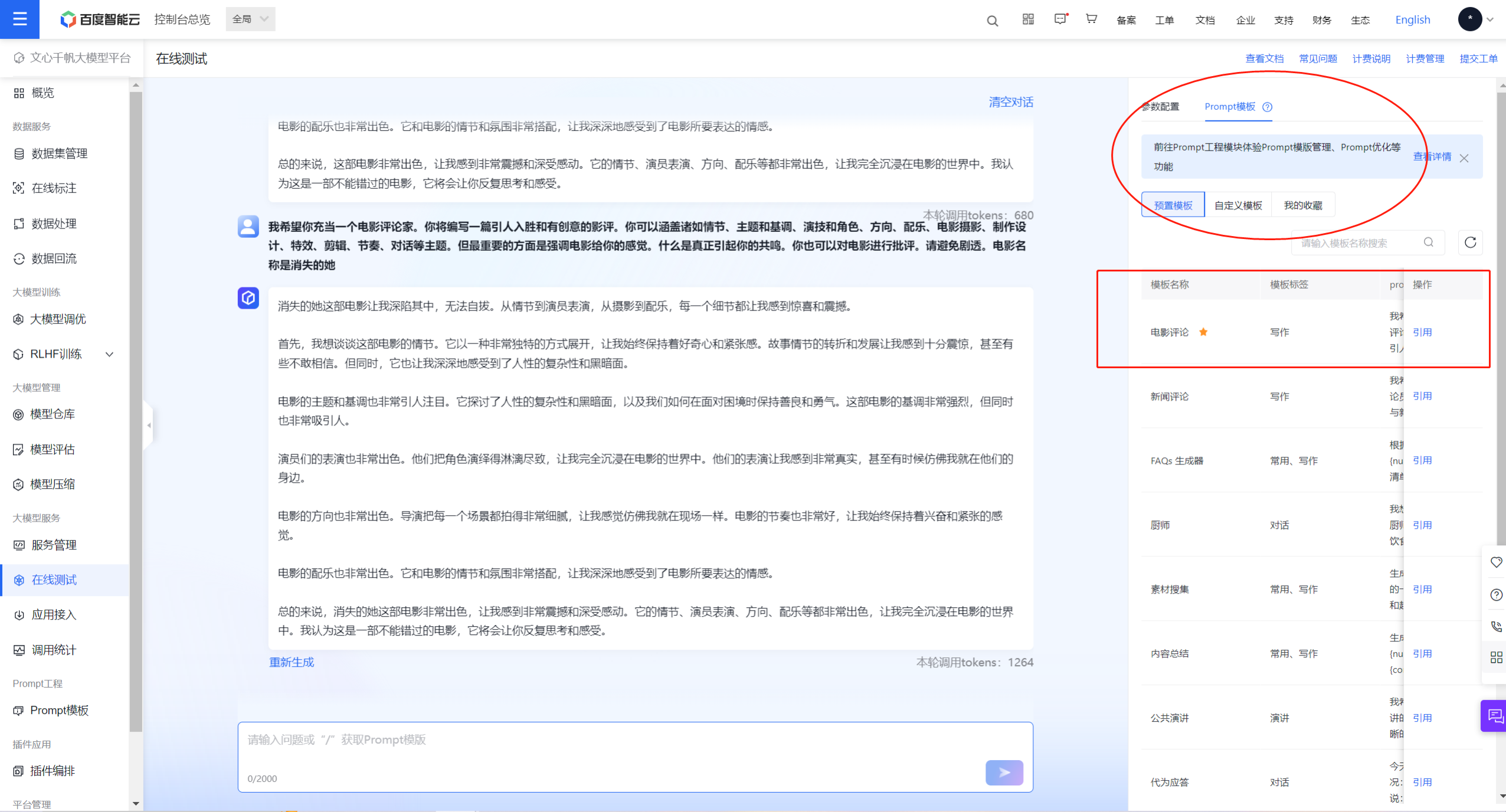The width and height of the screenshot is (1506, 812).
Task: Expand the RLHF训练 sidebar group
Action: (x=65, y=354)
